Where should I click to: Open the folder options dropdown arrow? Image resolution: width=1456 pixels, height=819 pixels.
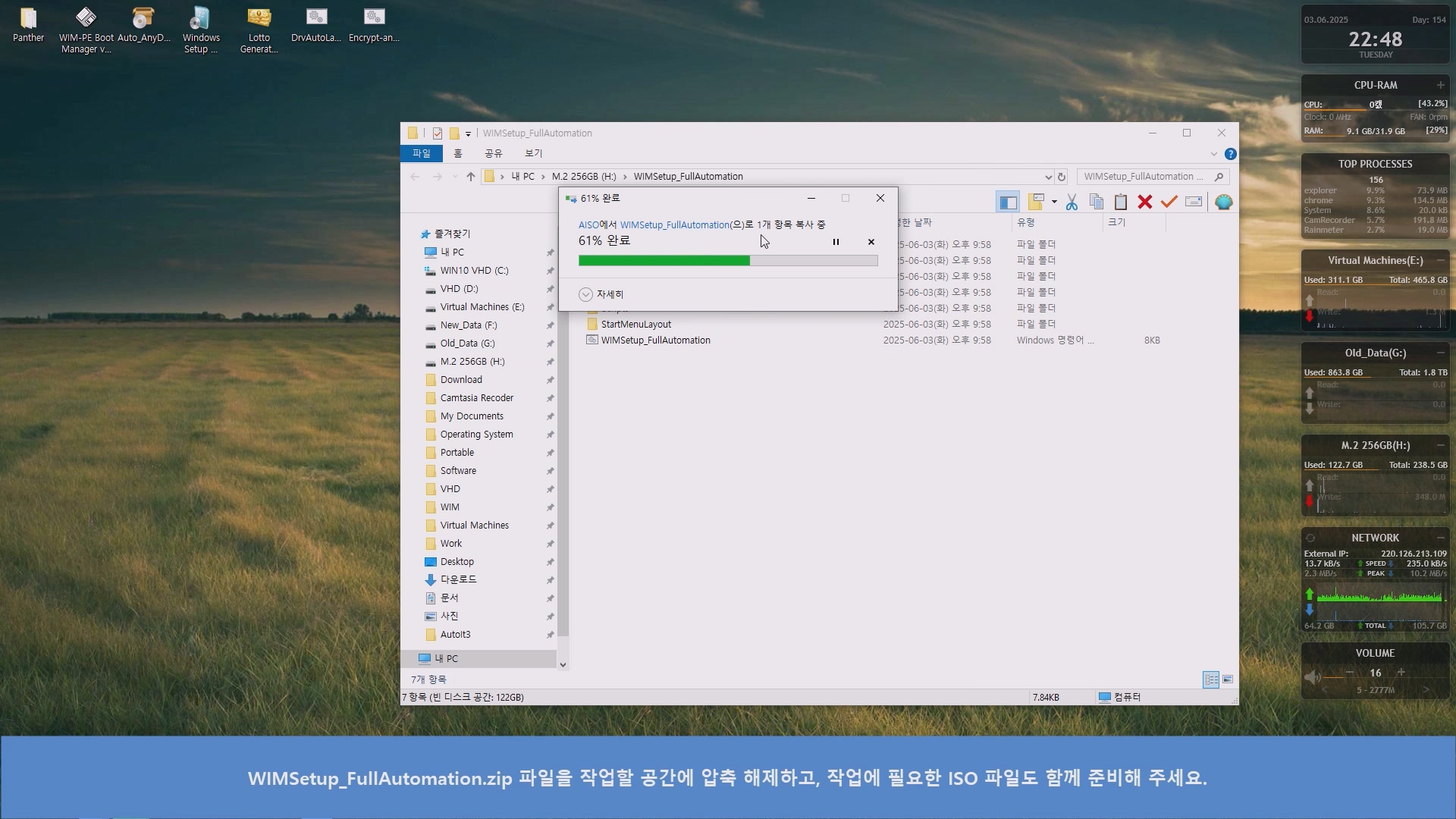[x=1054, y=202]
